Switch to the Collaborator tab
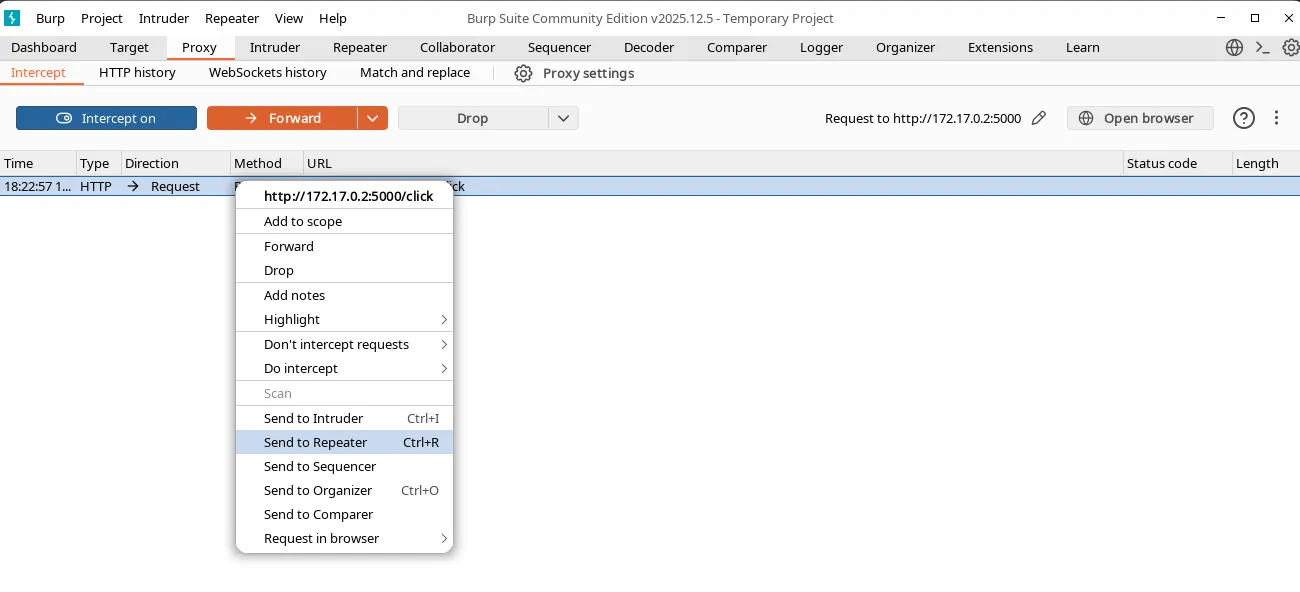The image size is (1300, 592). point(458,47)
